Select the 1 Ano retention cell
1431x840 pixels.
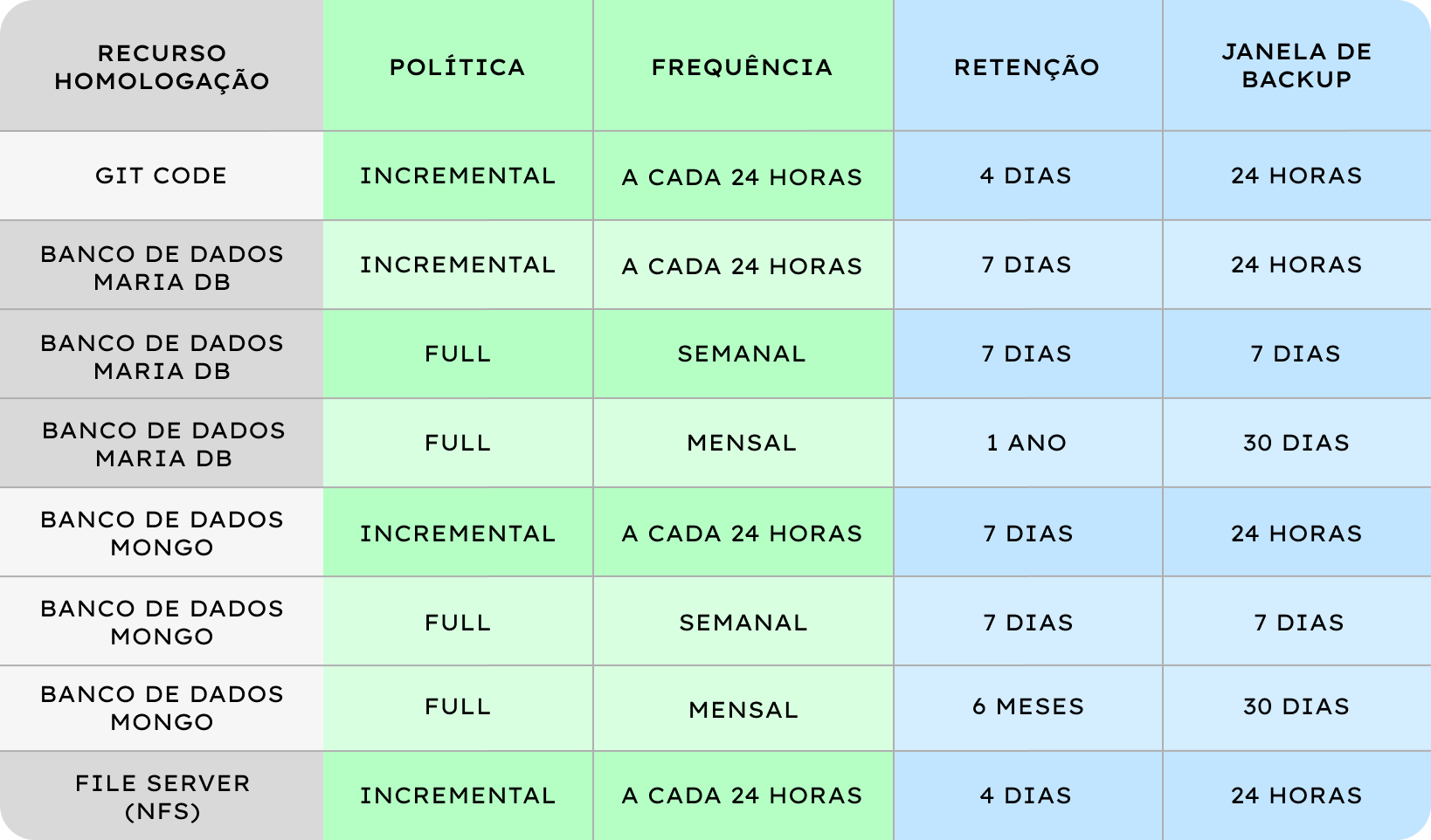[1027, 443]
